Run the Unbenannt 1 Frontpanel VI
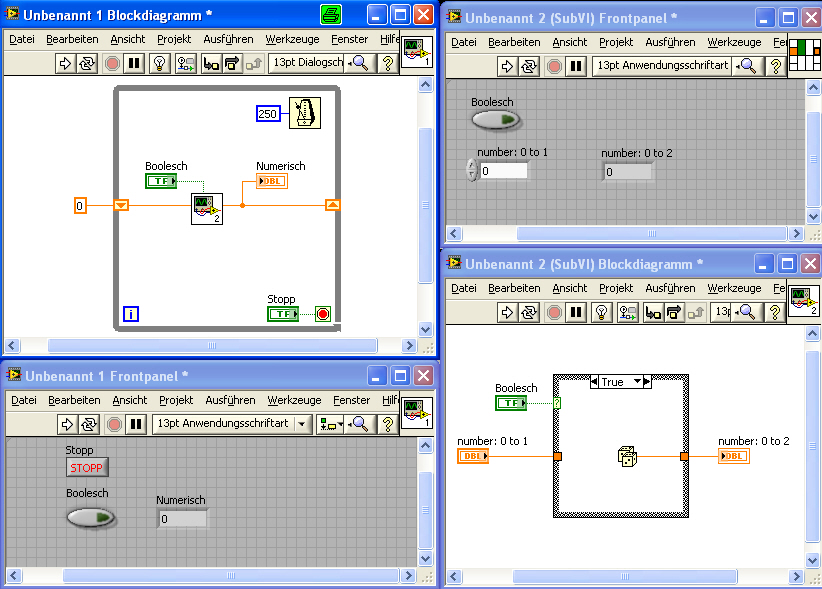Image resolution: width=822 pixels, height=589 pixels. pos(67,424)
